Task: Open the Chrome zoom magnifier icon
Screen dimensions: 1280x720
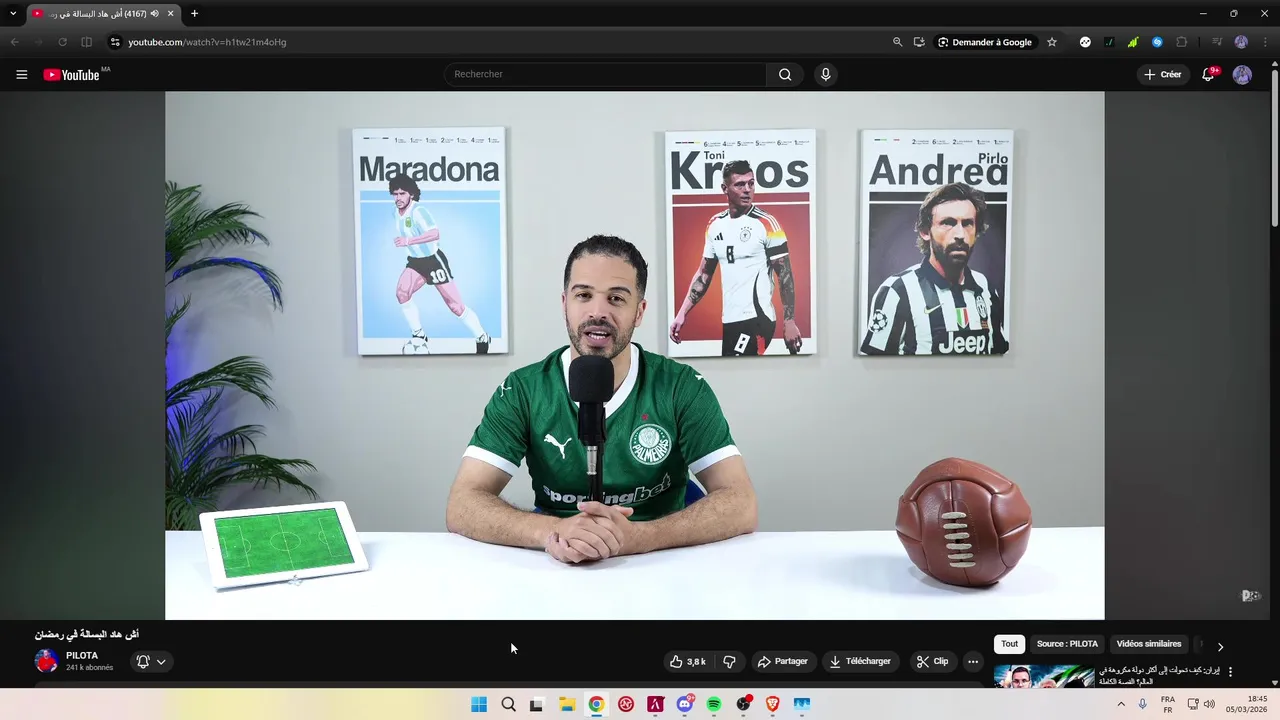Action: [897, 42]
